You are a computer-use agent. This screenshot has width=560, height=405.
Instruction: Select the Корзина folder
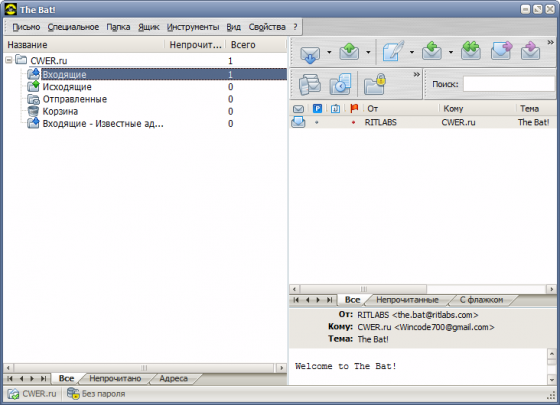click(60, 111)
